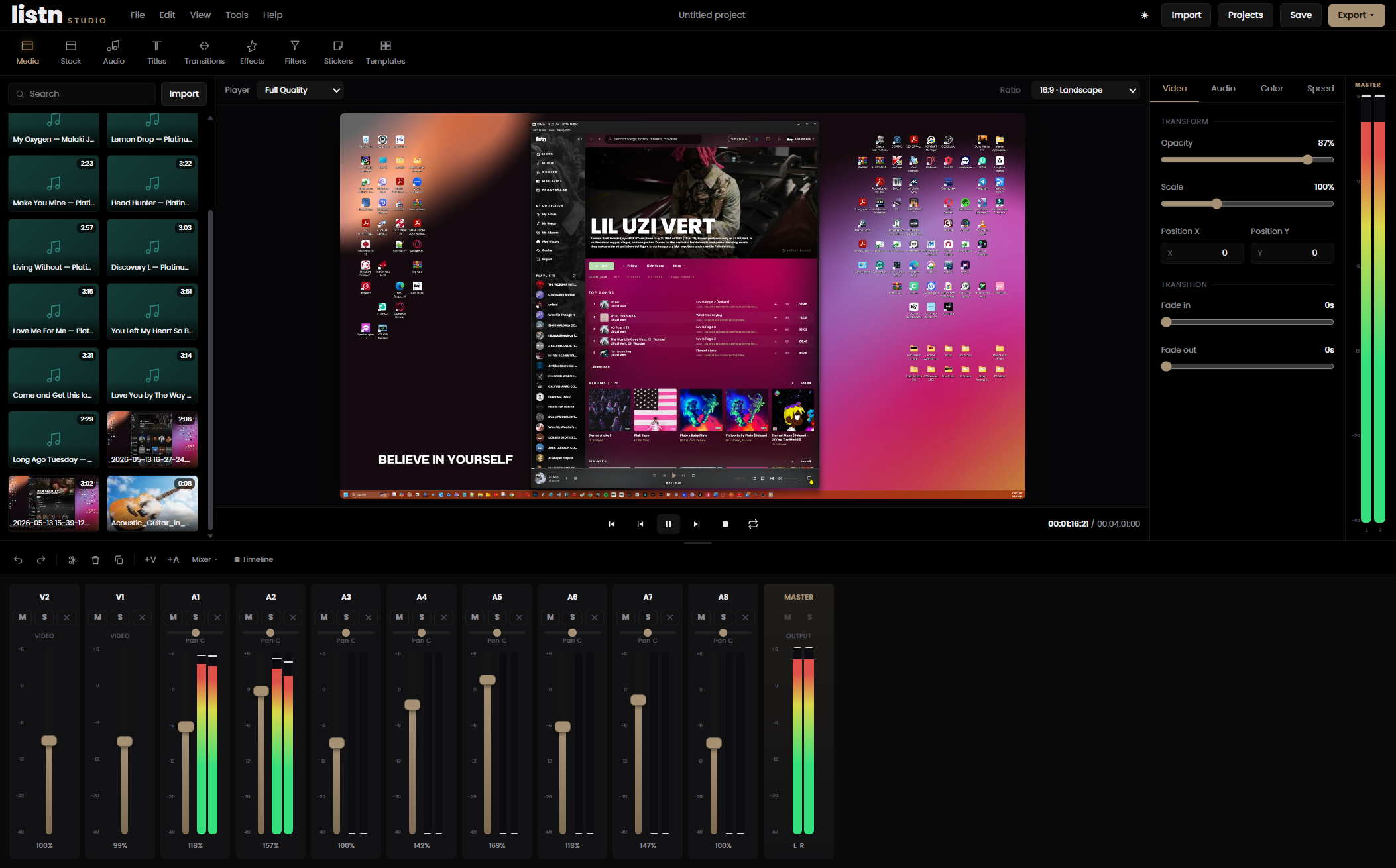Stop the playback
1396x868 pixels.
click(x=725, y=524)
